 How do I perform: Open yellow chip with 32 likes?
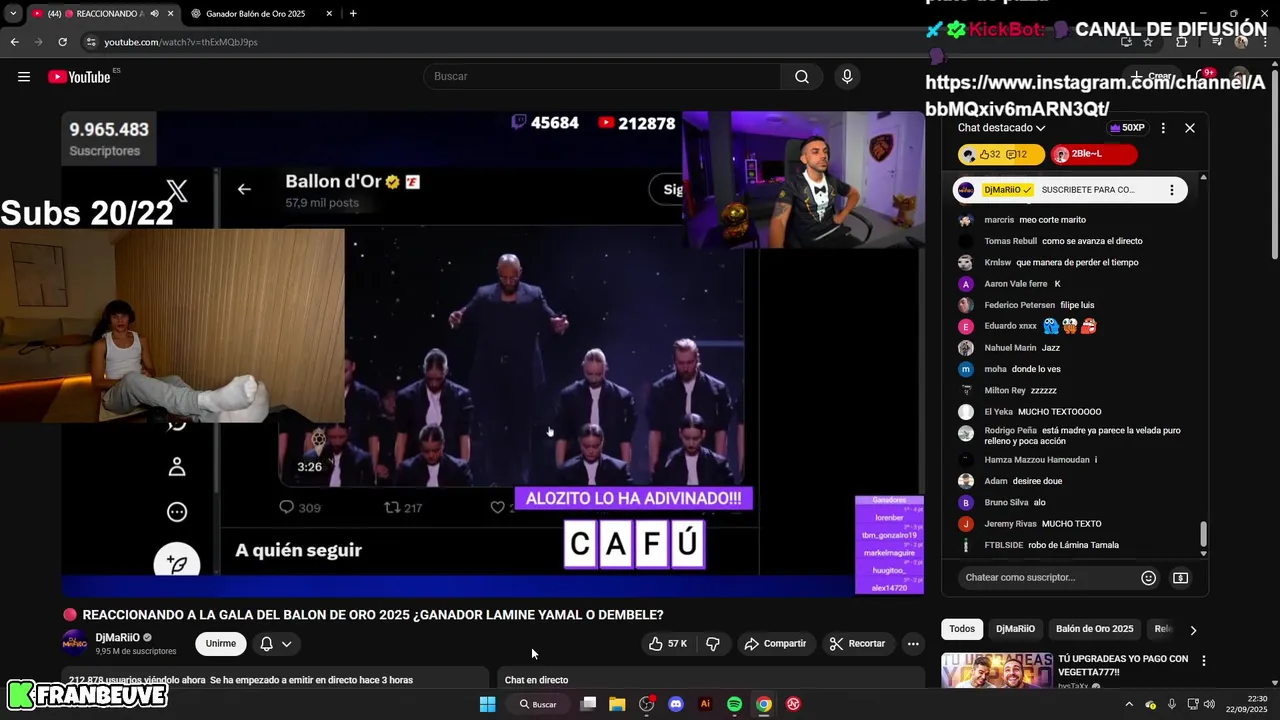1001,155
